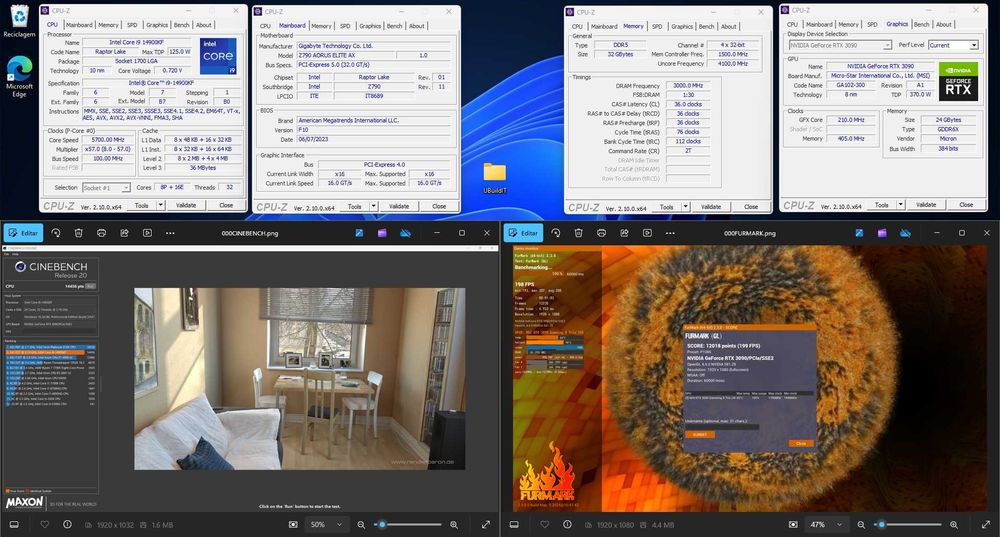Zoom in on the 000FURMARK.png window
1000x537 pixels.
tap(954, 525)
